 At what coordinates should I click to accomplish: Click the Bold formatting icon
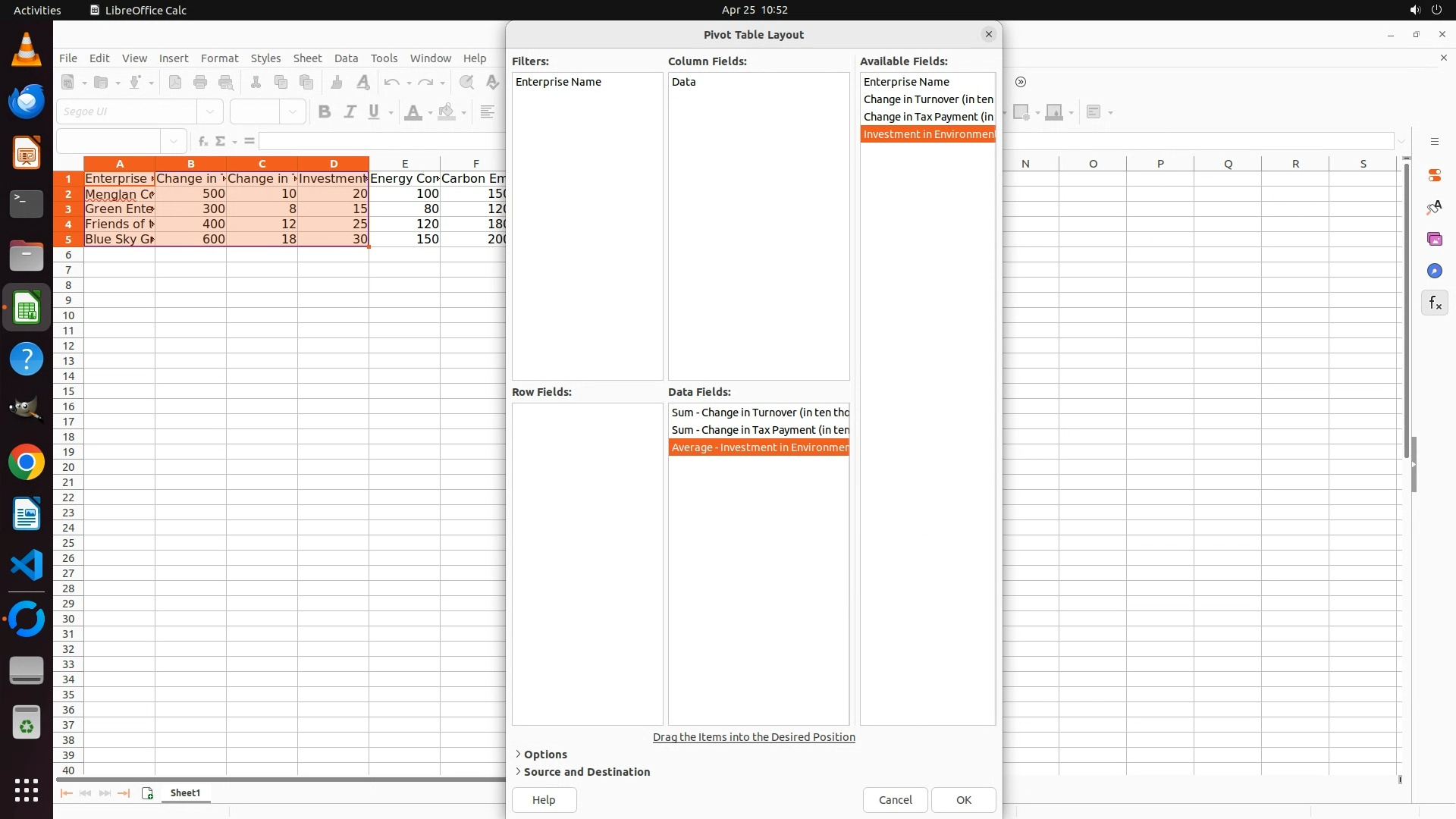(x=325, y=112)
